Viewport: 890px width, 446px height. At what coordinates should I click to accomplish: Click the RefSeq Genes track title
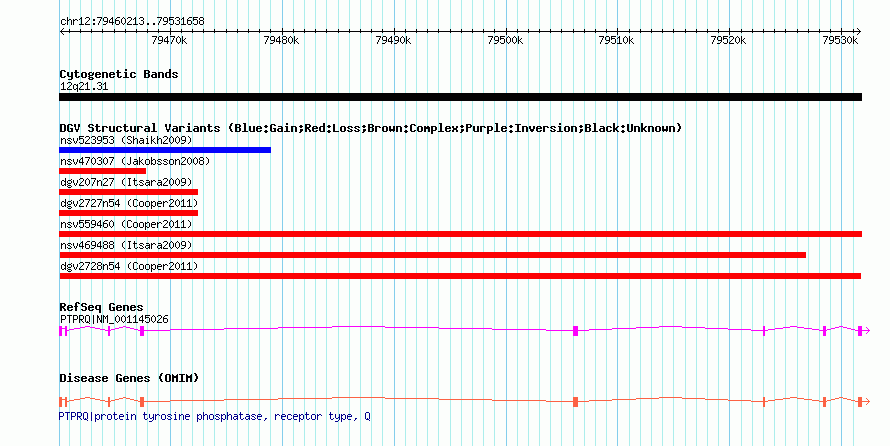[x=101, y=308]
